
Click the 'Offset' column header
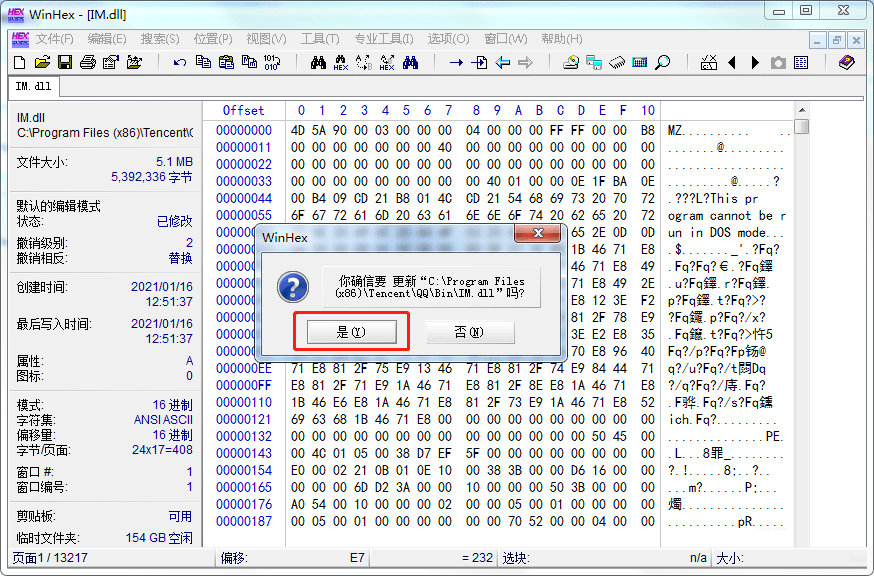[244, 110]
